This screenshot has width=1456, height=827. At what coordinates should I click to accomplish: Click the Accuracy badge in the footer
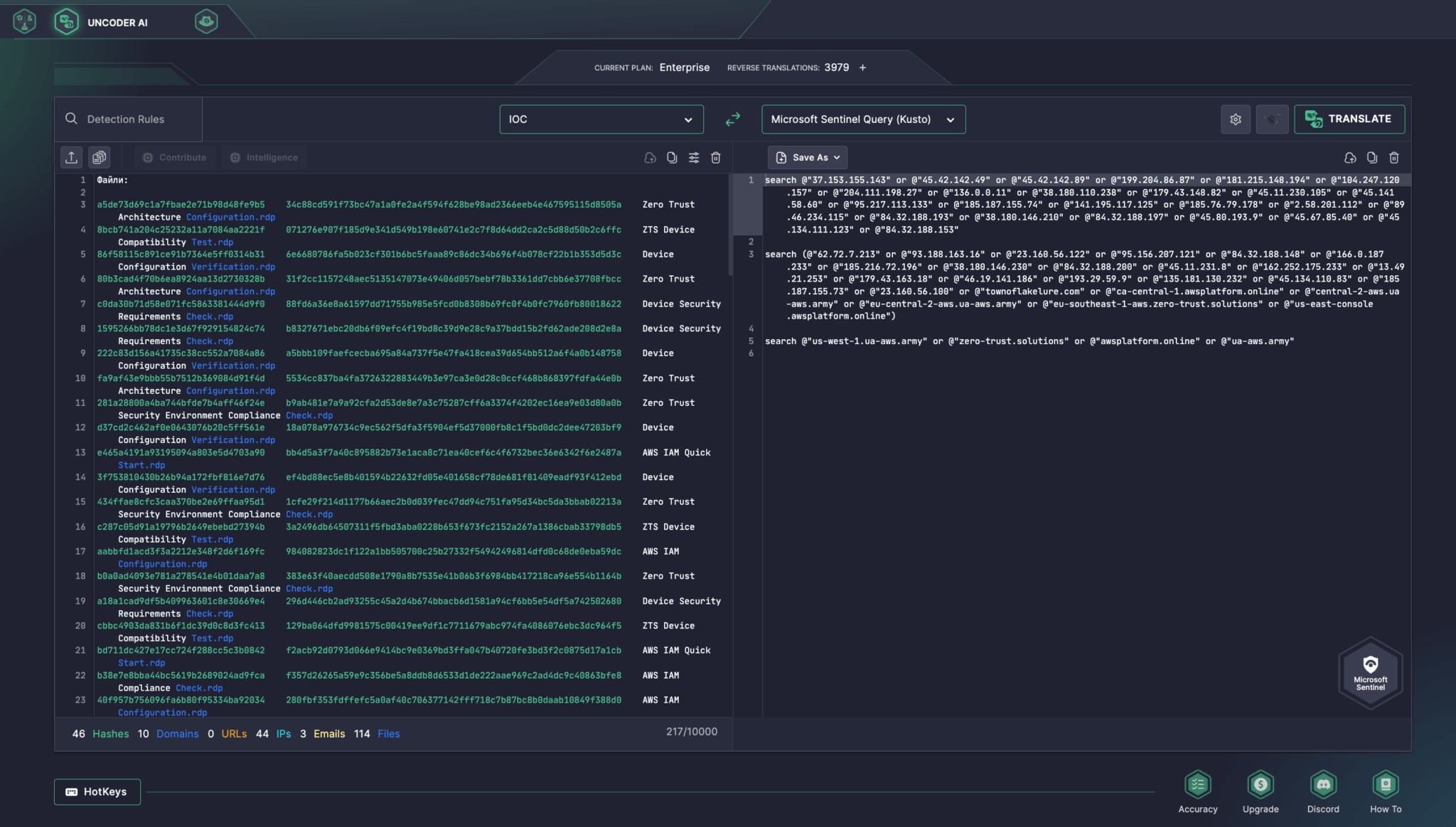(x=1198, y=786)
